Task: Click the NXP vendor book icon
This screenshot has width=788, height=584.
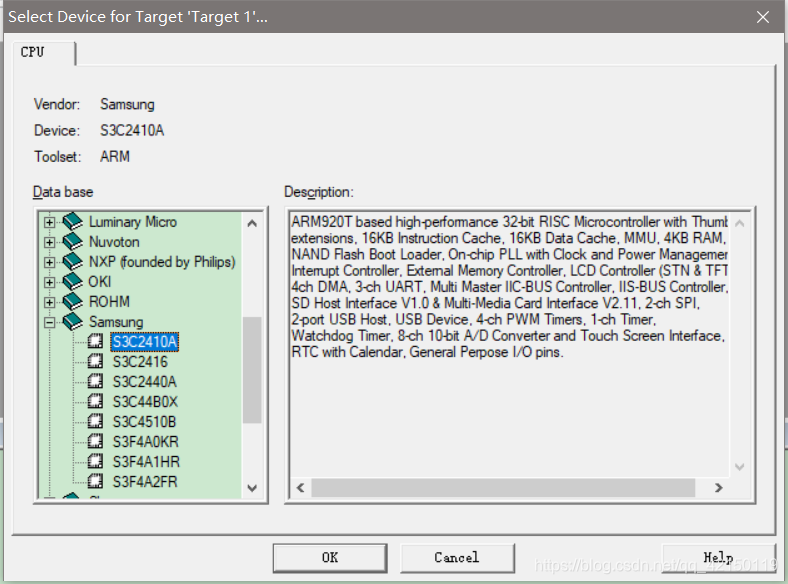Action: [72, 261]
